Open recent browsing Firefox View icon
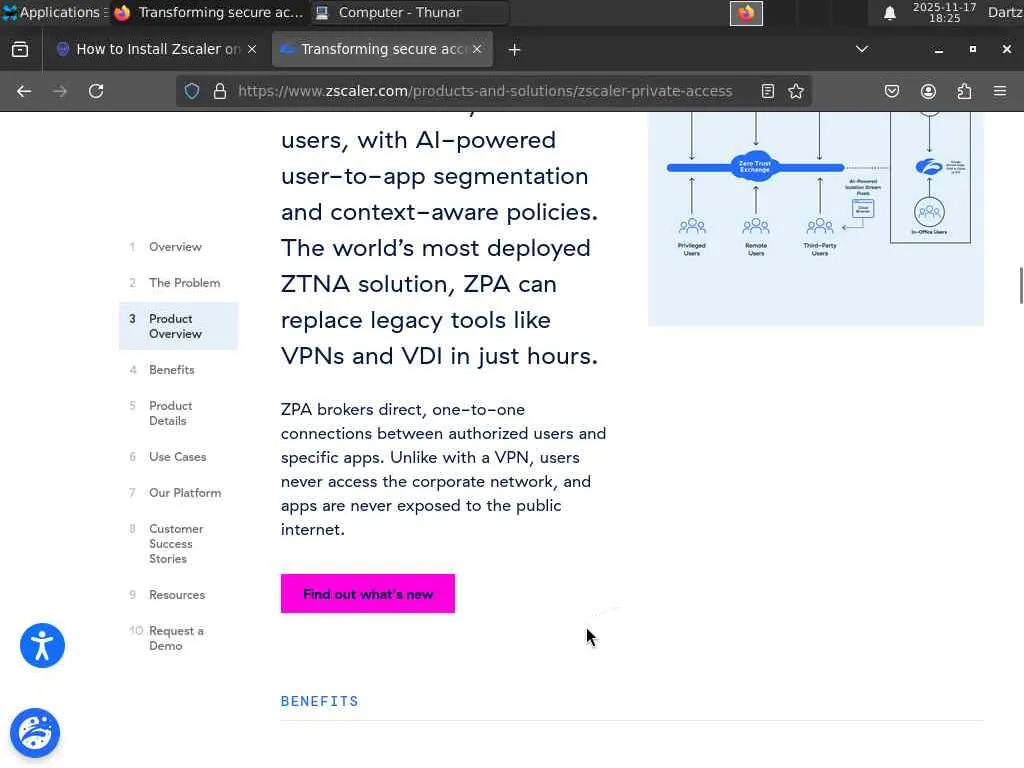This screenshot has height=768, width=1024. (20, 50)
